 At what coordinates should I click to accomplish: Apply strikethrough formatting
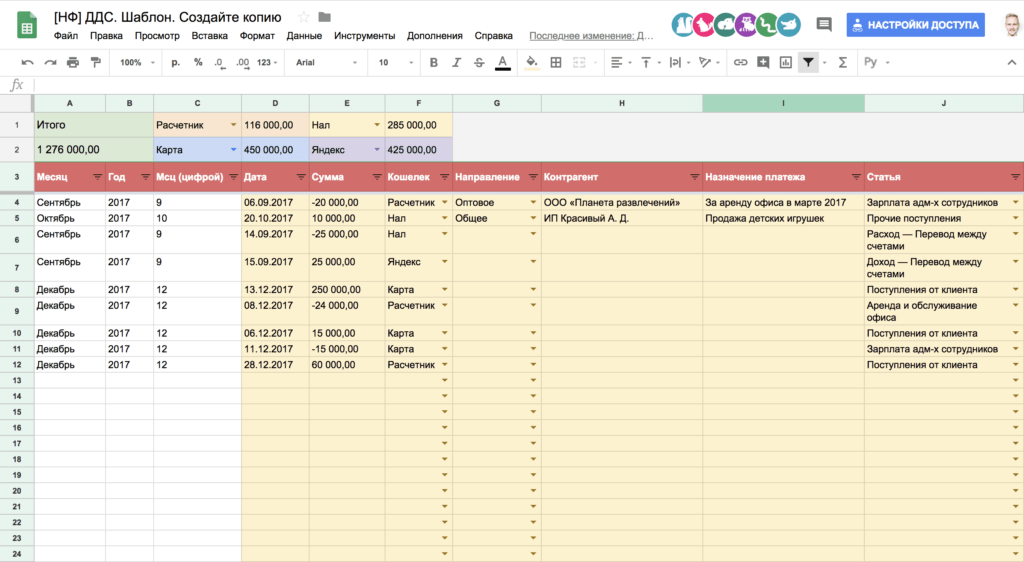tap(479, 62)
